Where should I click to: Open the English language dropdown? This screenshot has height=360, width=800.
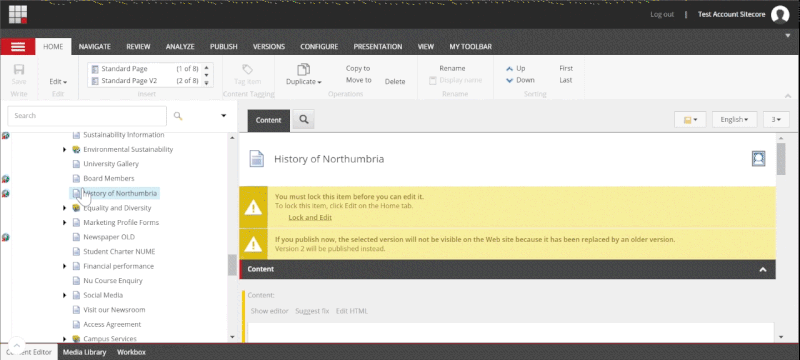tap(734, 119)
